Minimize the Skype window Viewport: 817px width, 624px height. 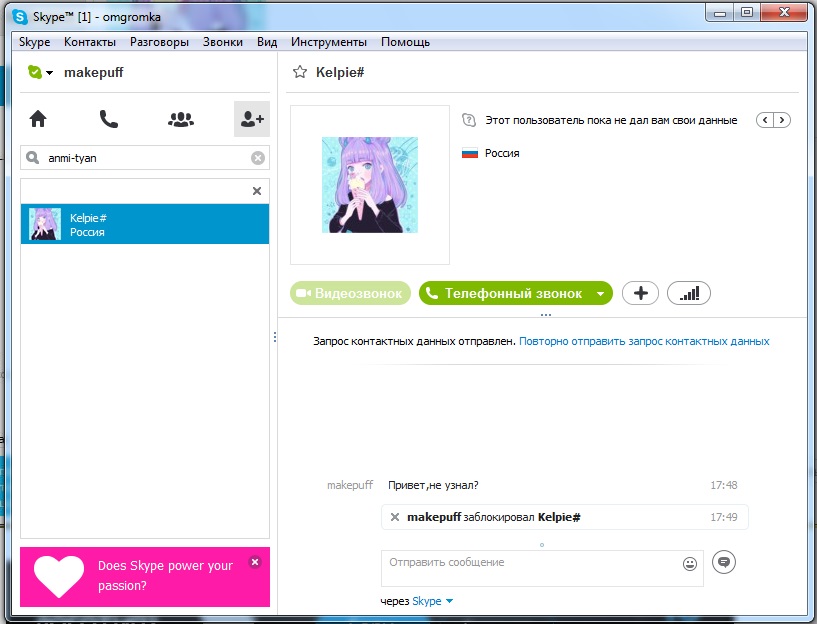(720, 13)
